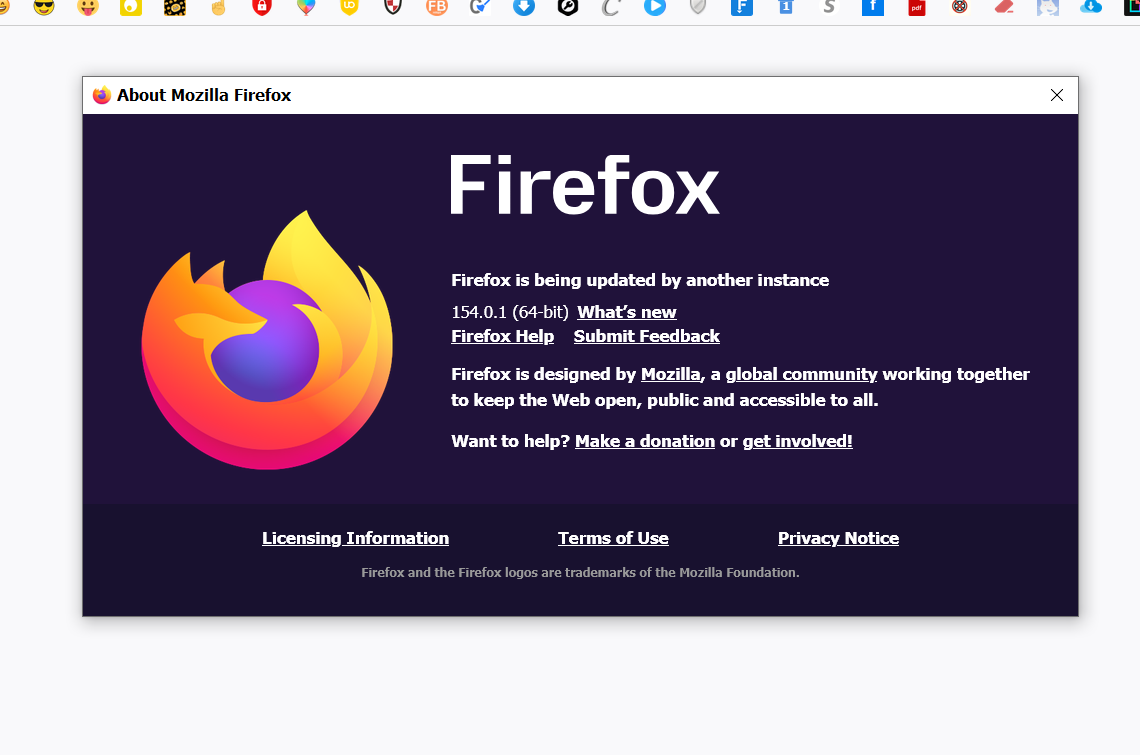Click the rainbow color balloon icon

click(306, 7)
